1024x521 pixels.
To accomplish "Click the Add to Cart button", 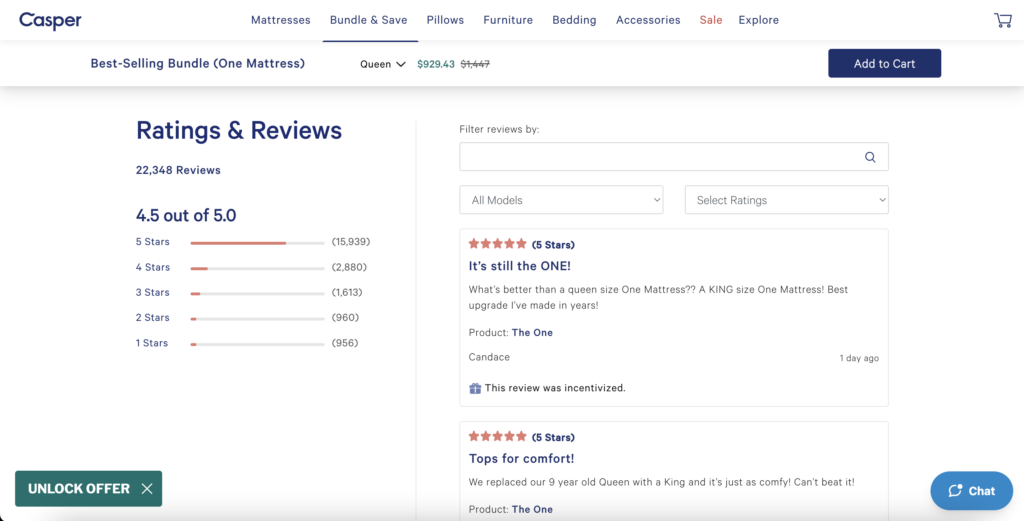I will pyautogui.click(x=884, y=63).
